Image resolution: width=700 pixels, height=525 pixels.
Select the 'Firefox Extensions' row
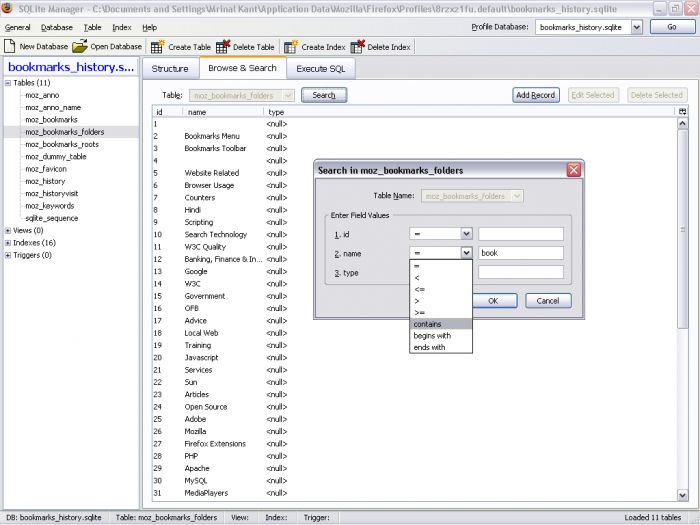click(415, 444)
